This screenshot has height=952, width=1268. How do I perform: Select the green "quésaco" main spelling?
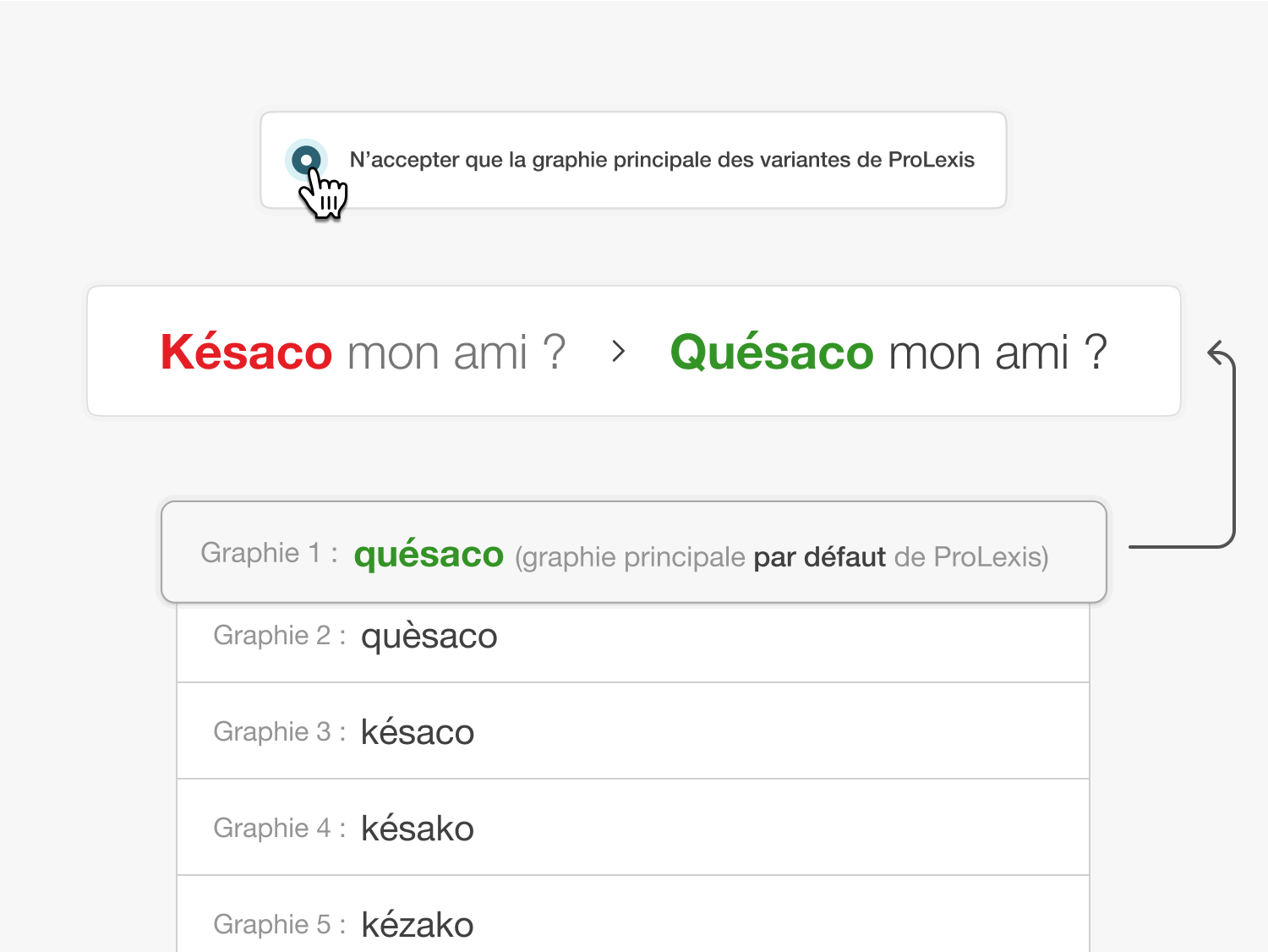pyautogui.click(x=429, y=555)
